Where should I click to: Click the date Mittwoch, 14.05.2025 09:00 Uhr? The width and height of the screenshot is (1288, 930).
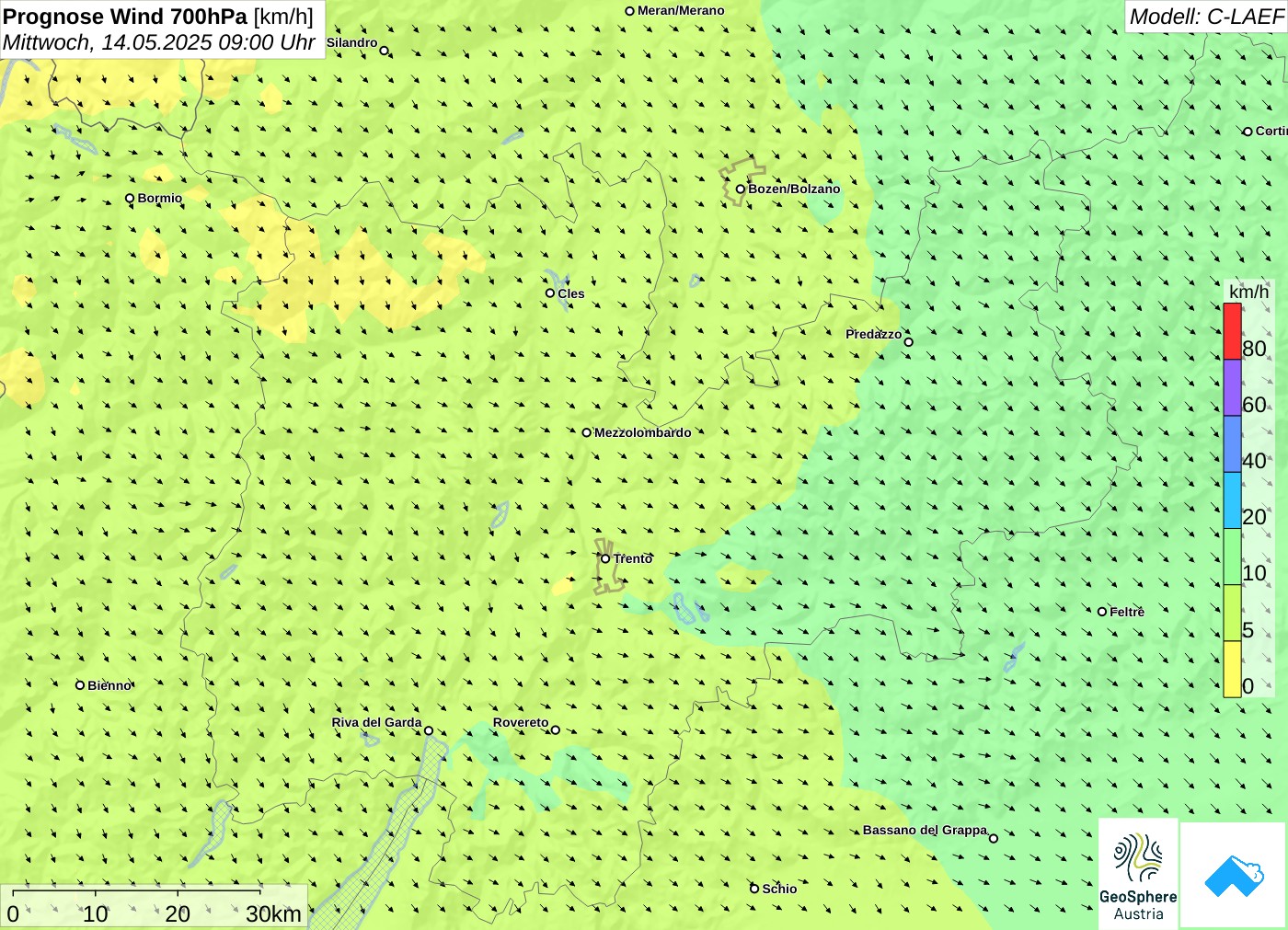click(158, 42)
